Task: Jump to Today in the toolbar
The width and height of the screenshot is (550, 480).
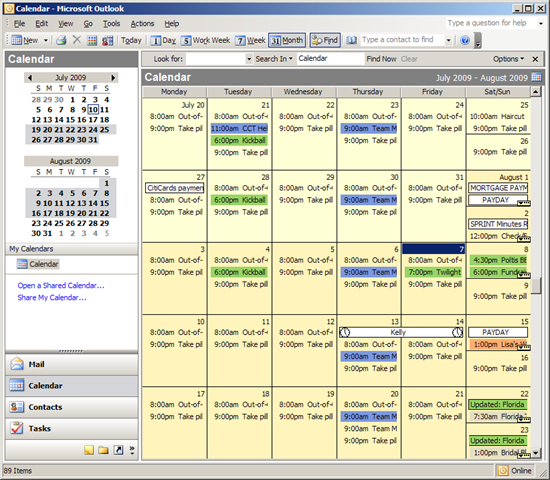Action: click(131, 40)
